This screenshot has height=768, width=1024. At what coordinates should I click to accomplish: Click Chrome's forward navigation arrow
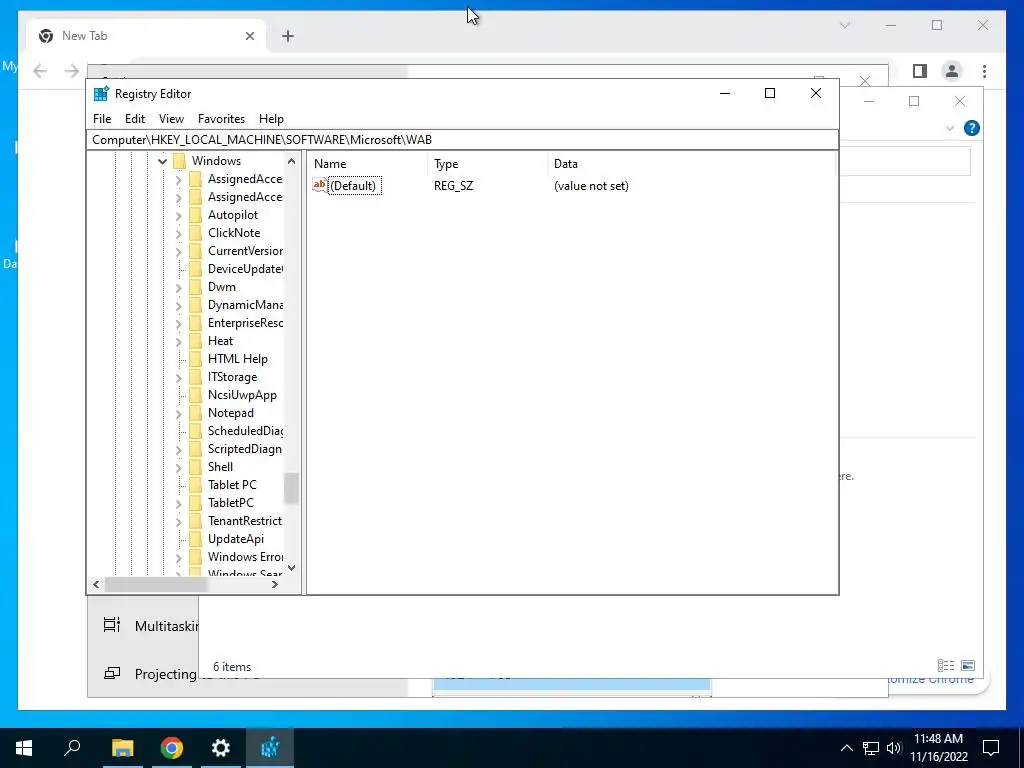coord(72,71)
